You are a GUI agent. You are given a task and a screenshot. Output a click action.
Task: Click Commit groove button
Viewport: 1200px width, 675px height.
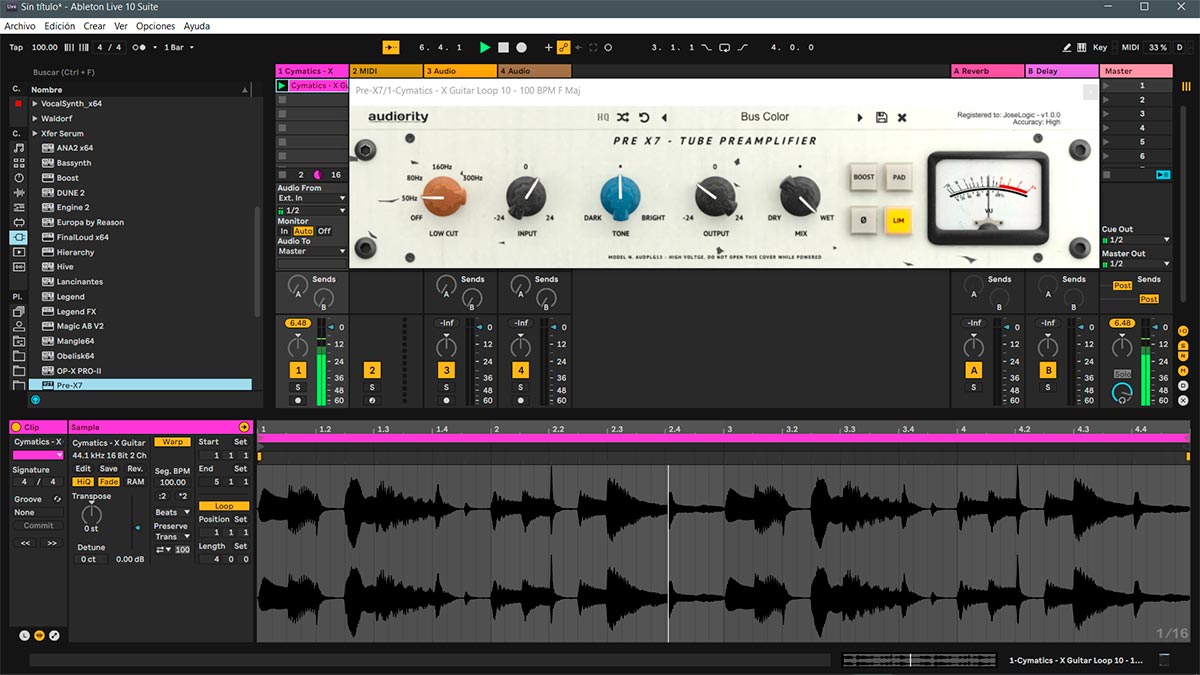[38, 526]
